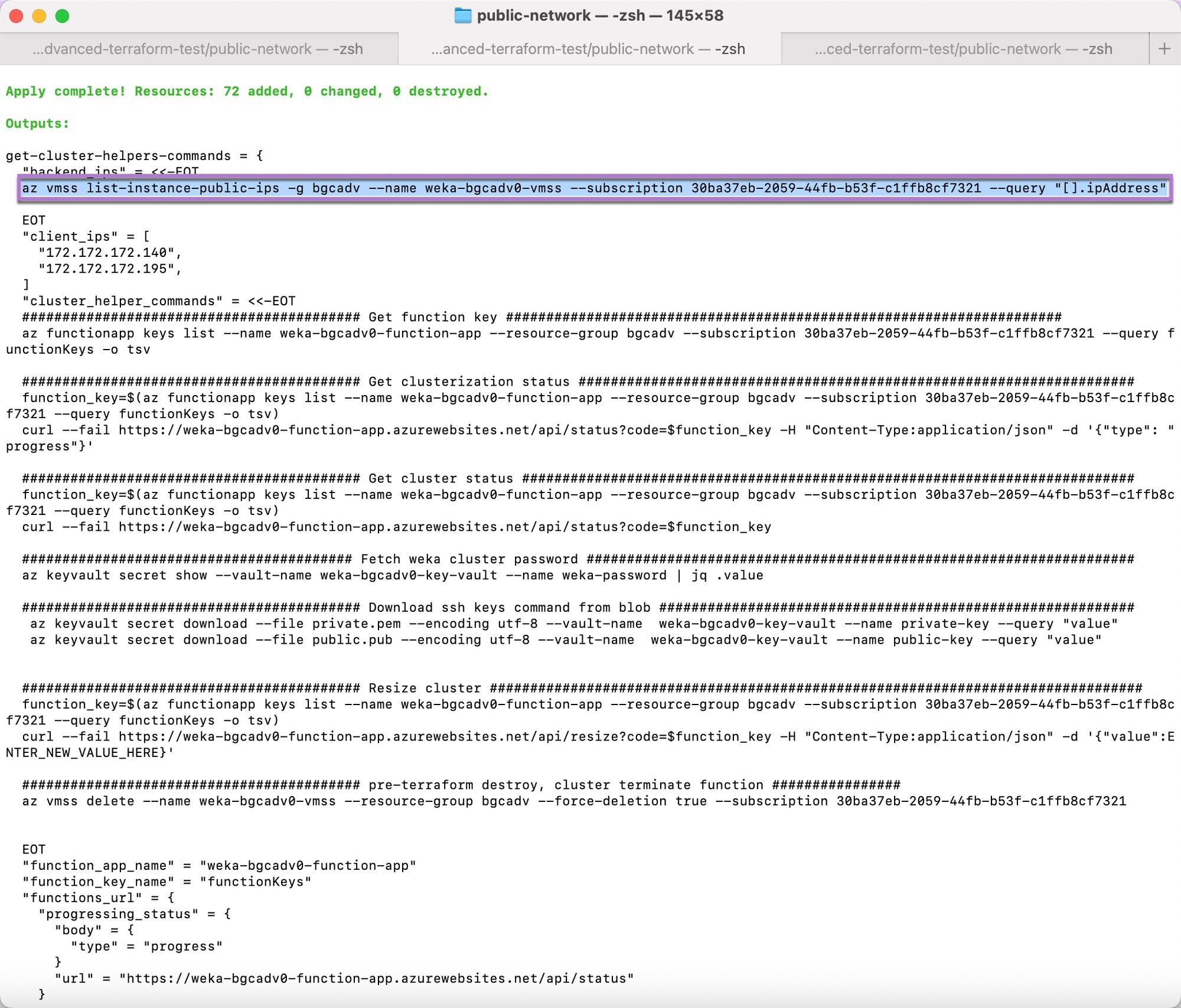
Task: Click the red close window button
Action: point(17,16)
